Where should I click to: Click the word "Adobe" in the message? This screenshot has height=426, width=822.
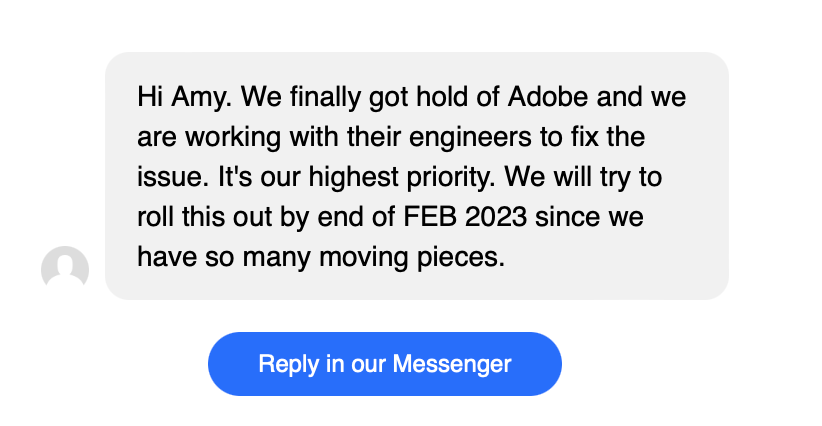[x=548, y=97]
